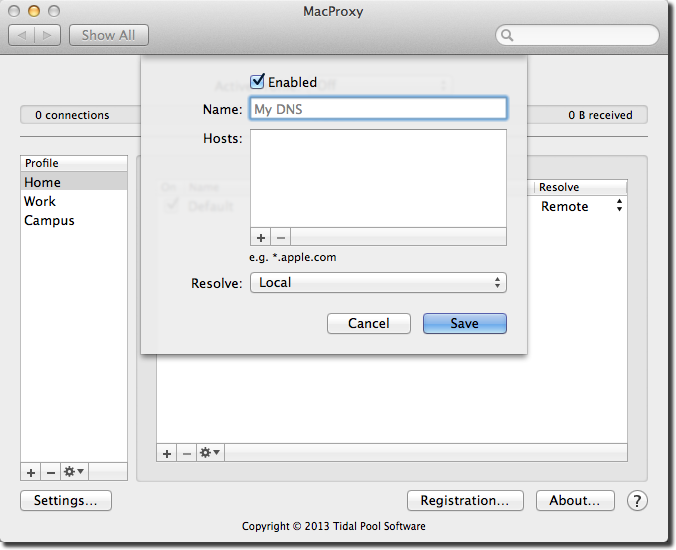Screen dimensions: 676x550
Task: Select the Home profile
Action: [74, 182]
